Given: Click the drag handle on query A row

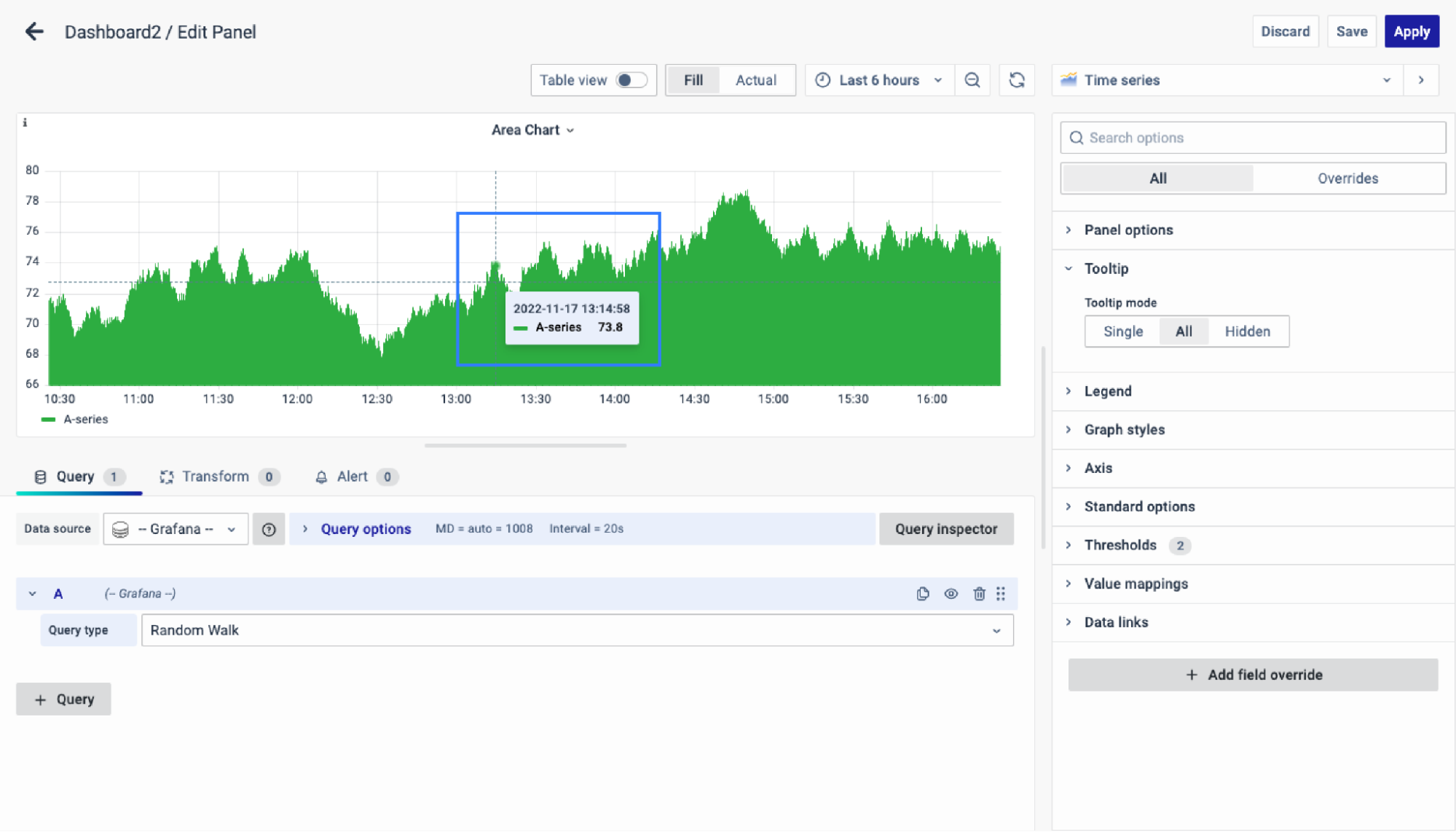Looking at the screenshot, I should 1001,594.
